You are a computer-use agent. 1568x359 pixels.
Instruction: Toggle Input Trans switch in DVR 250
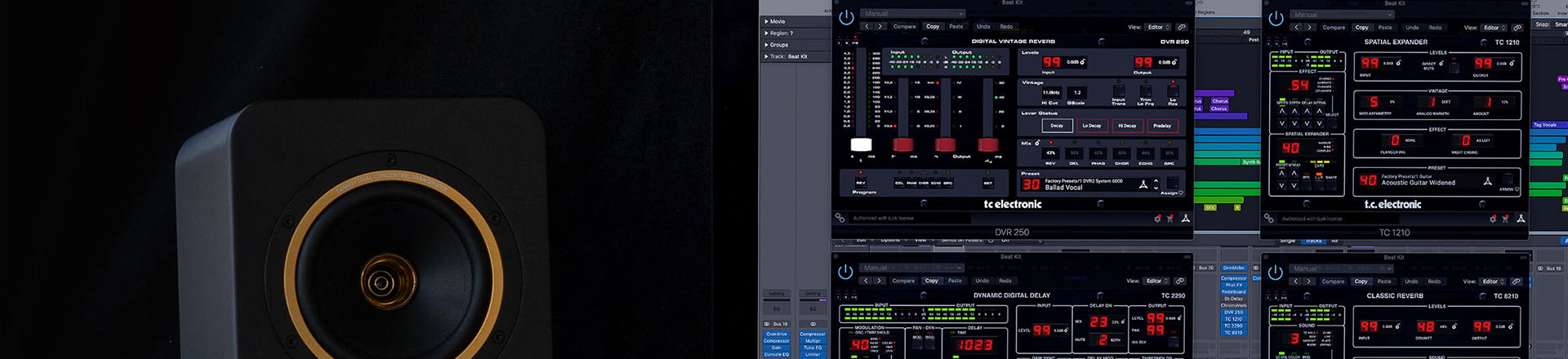coord(1119,91)
